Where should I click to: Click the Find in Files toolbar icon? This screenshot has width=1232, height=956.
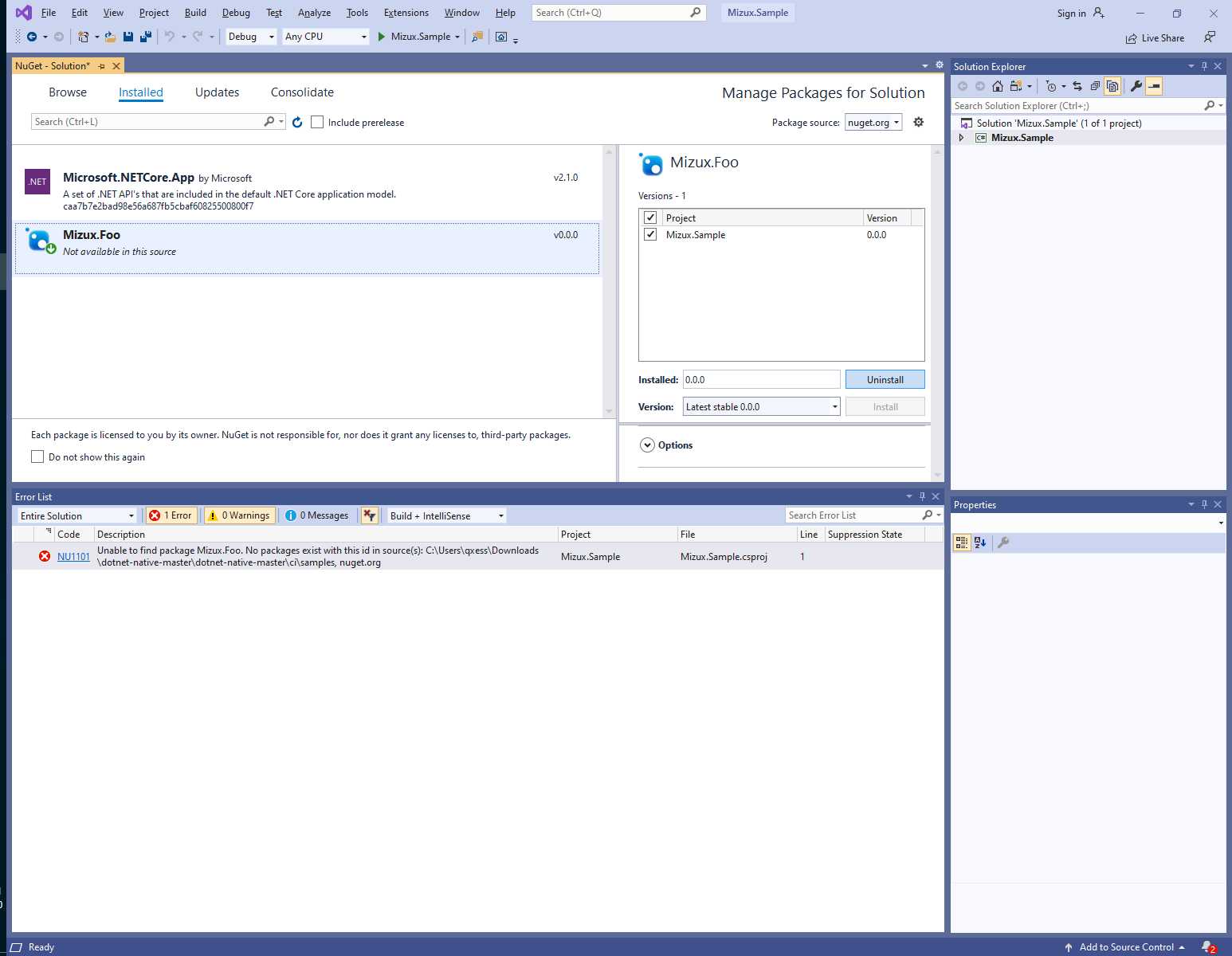point(477,37)
